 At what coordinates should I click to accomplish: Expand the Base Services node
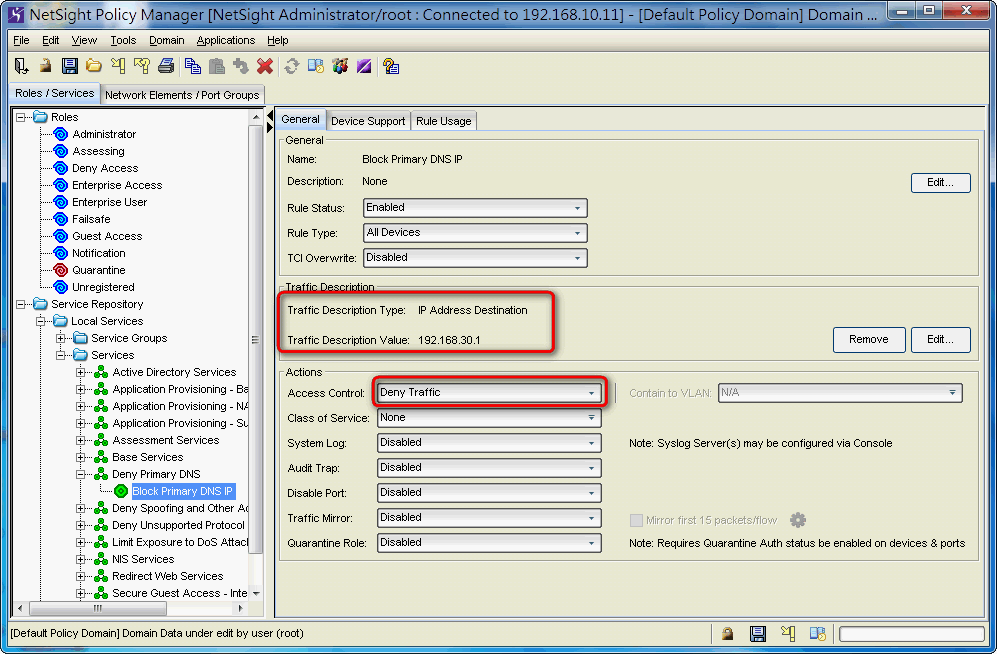click(81, 457)
